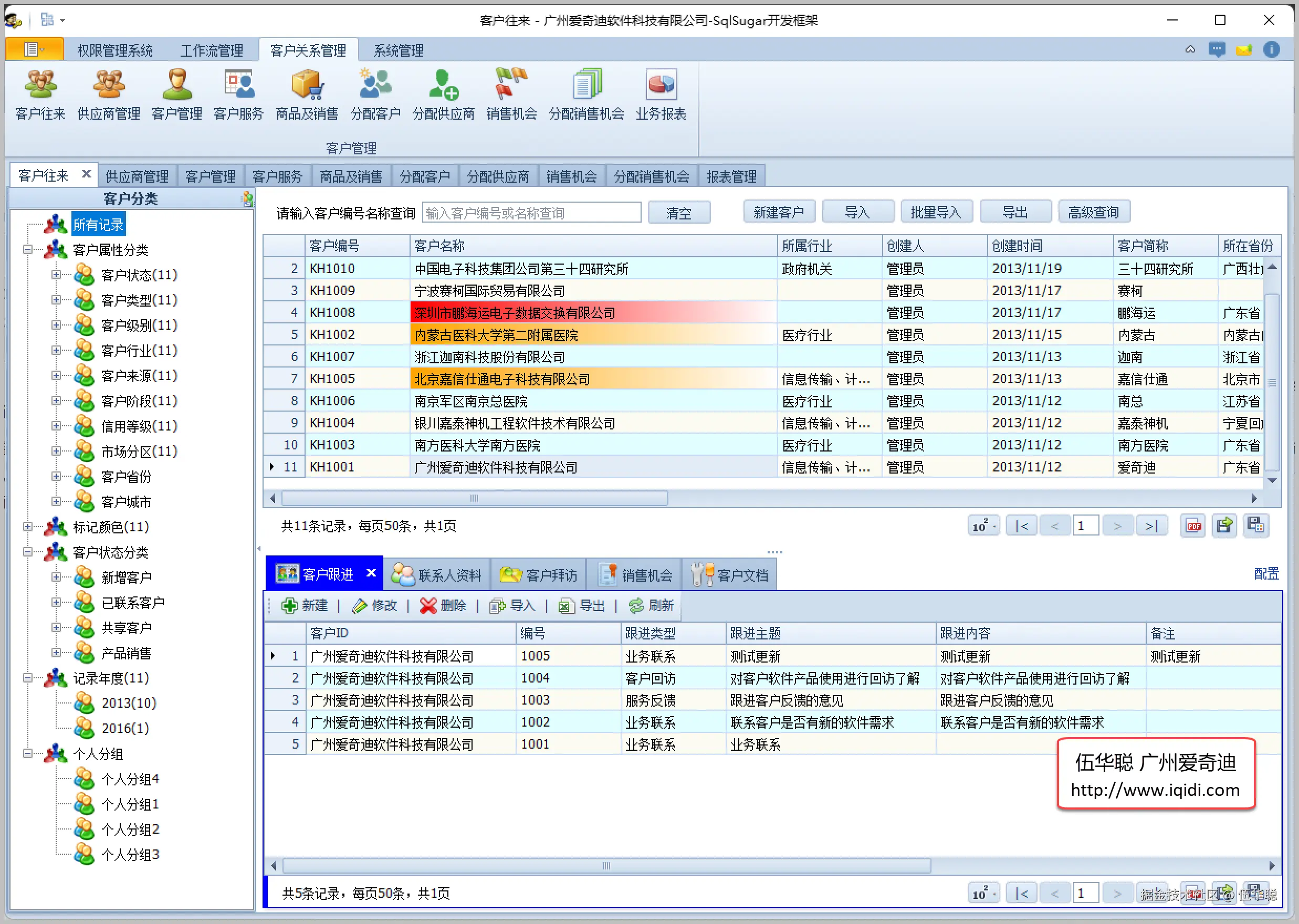Click the 配置 link
The height and width of the screenshot is (924, 1299).
[x=1266, y=573]
